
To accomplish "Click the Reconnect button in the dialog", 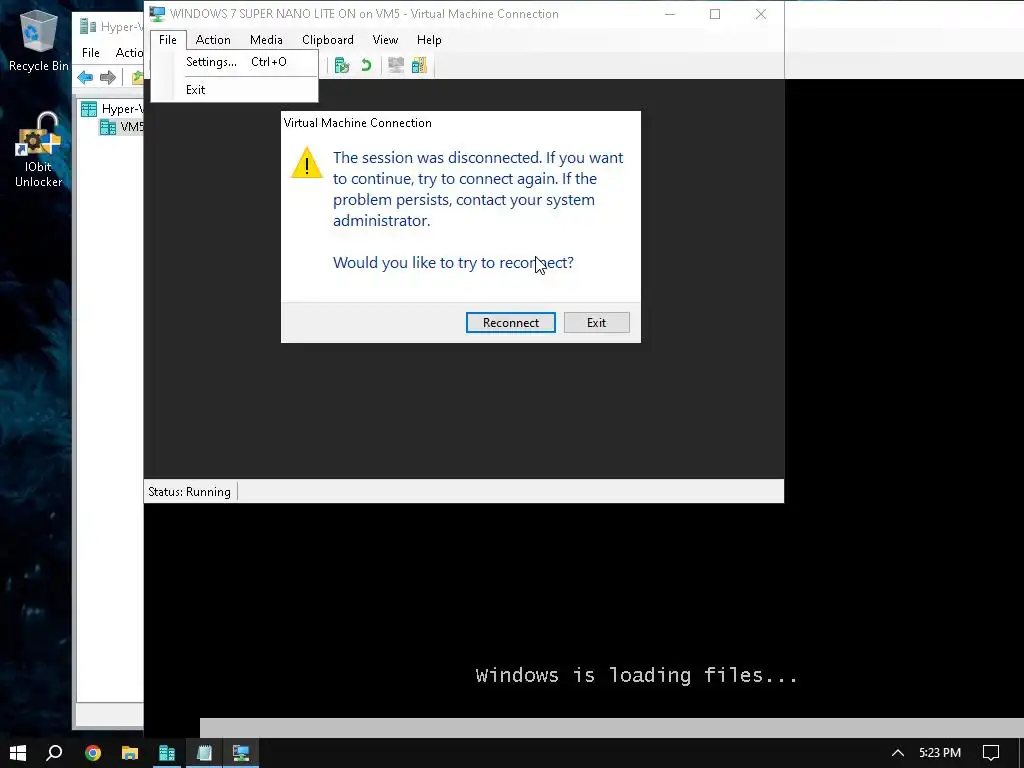I will pos(511,323).
